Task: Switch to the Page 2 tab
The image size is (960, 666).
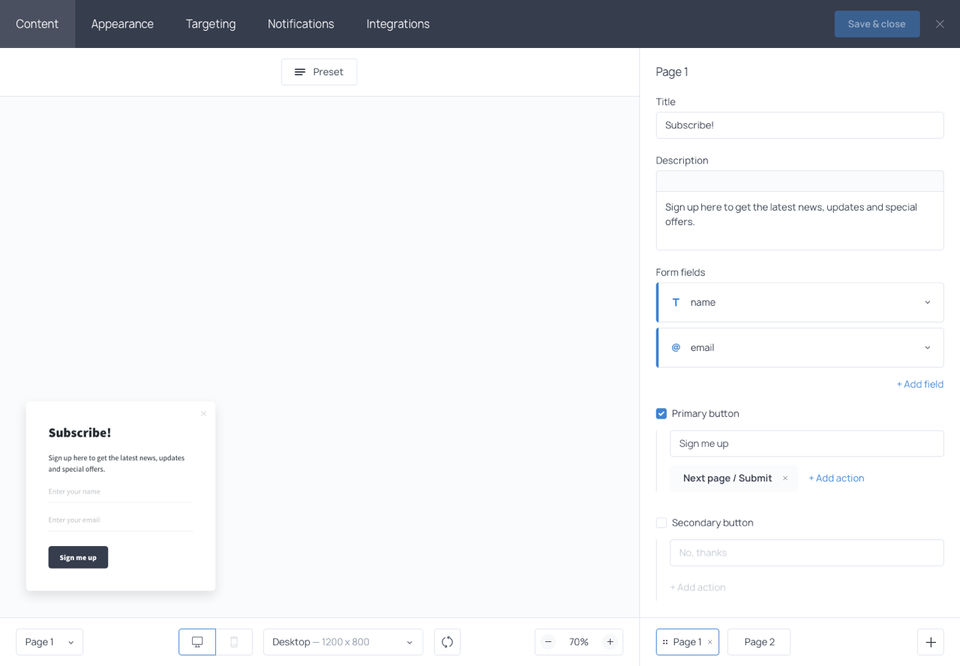Action: 759,642
